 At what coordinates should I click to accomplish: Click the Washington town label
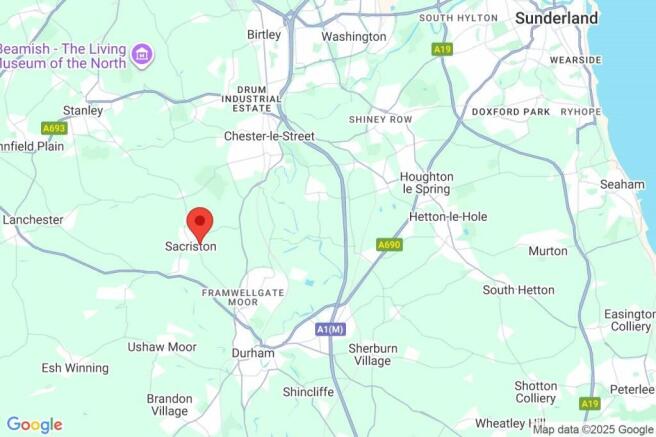click(354, 37)
